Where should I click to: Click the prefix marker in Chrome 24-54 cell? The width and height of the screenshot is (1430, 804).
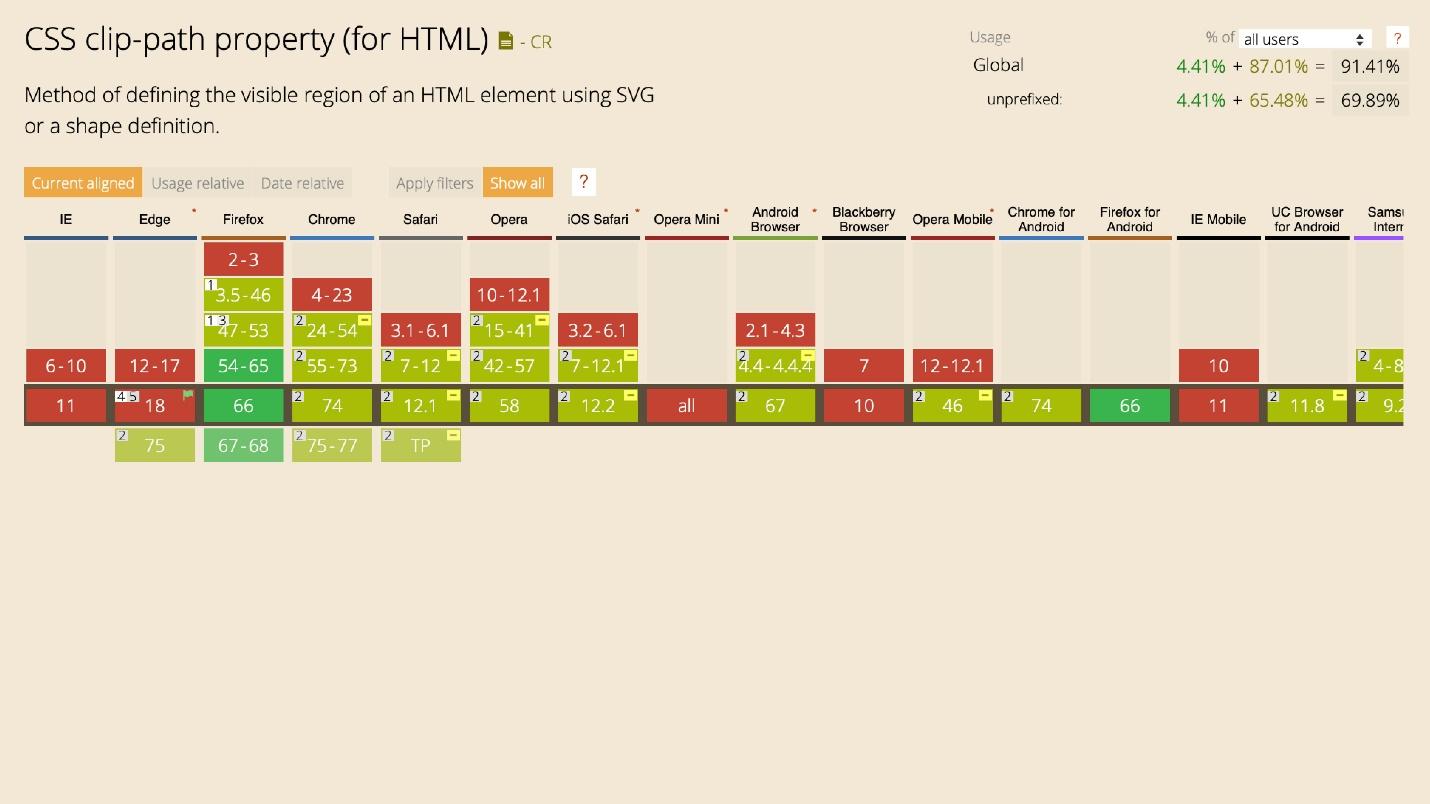coord(364,320)
